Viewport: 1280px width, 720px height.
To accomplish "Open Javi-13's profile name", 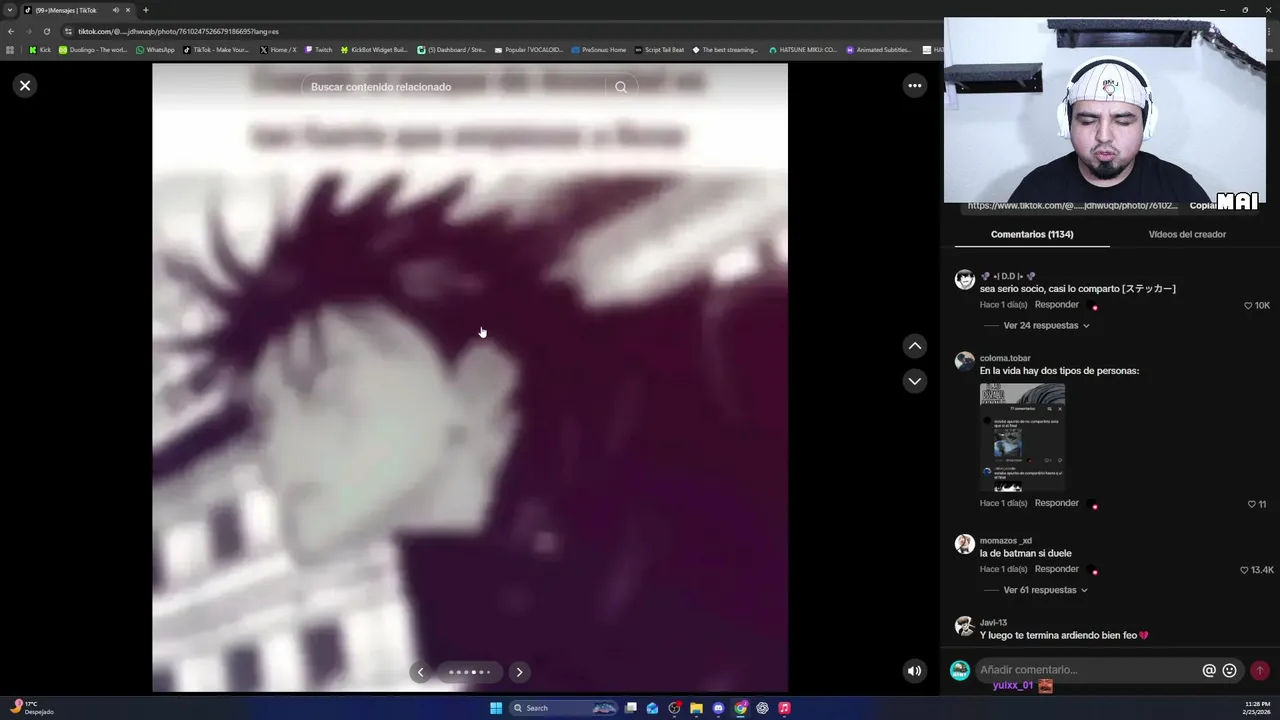I will (993, 623).
